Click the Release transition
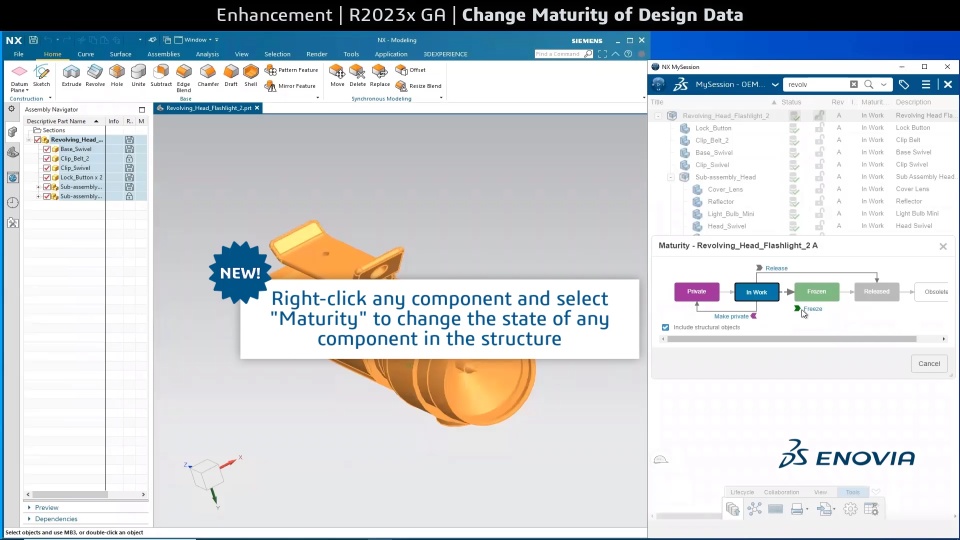This screenshot has width=960, height=540. click(x=771, y=268)
